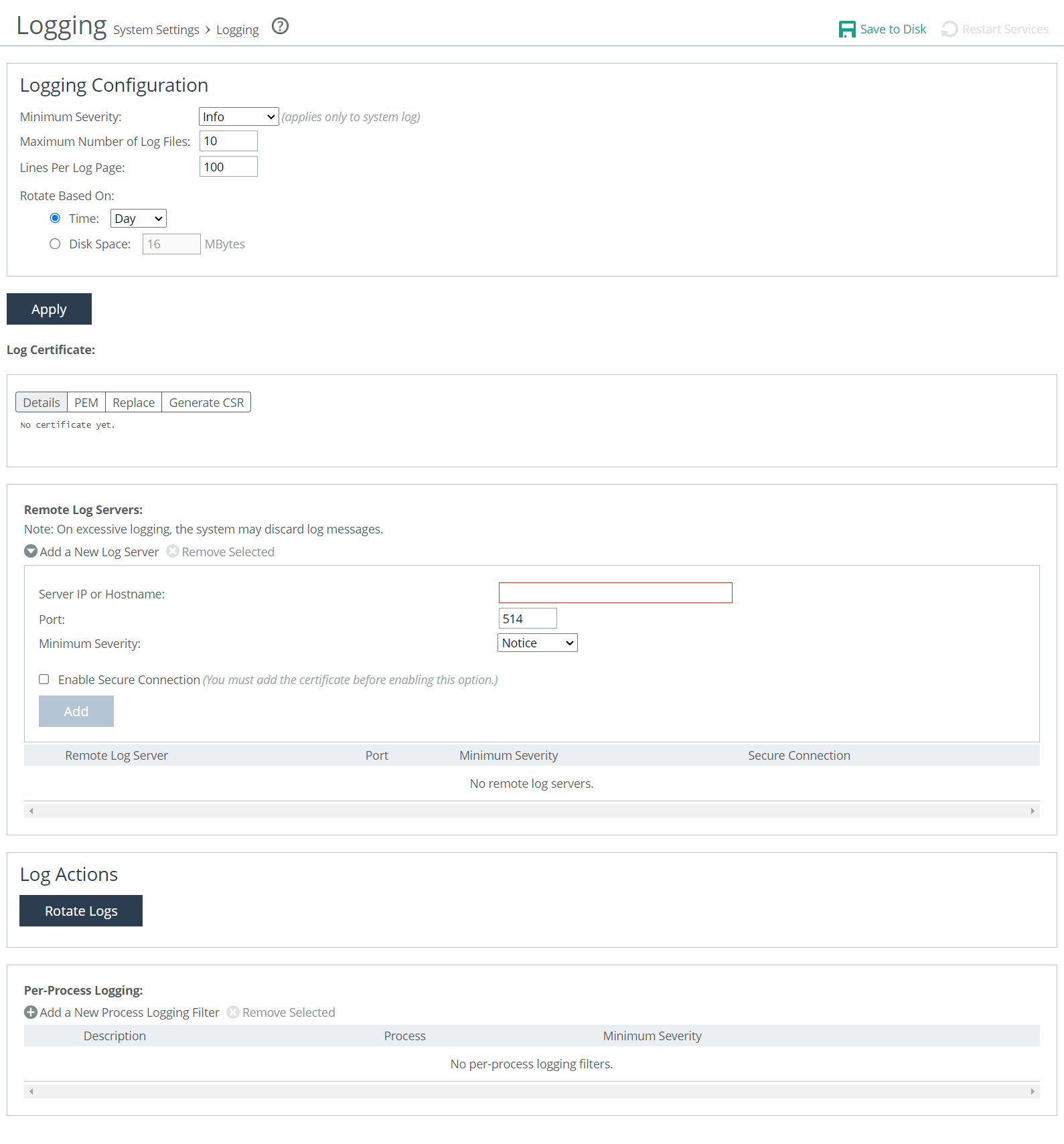Select the Time rotation radio button

pos(55,218)
